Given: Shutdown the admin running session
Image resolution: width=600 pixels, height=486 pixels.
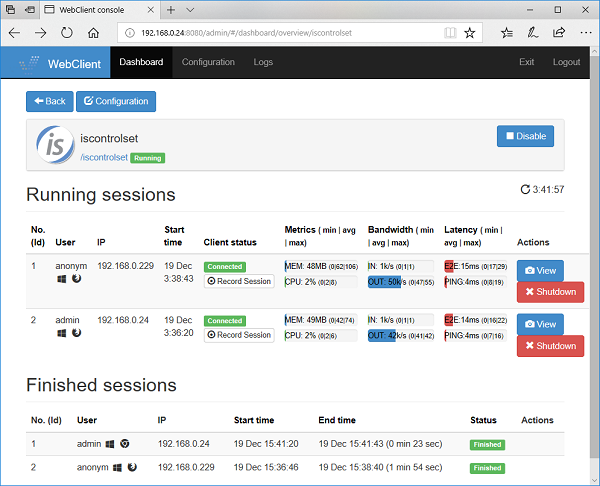Looking at the screenshot, I should tap(550, 346).
